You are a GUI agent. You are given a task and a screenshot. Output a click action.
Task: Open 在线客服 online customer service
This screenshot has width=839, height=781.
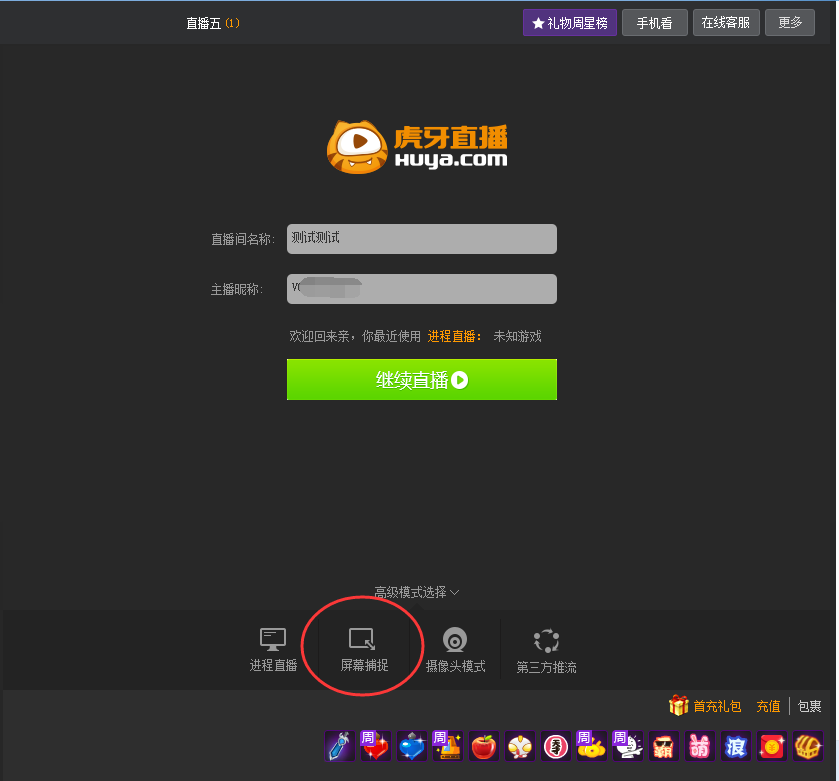click(x=726, y=22)
